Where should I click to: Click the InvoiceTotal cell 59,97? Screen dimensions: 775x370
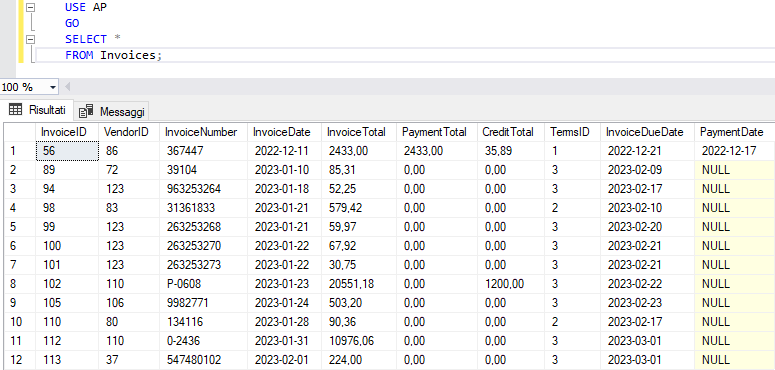point(359,227)
